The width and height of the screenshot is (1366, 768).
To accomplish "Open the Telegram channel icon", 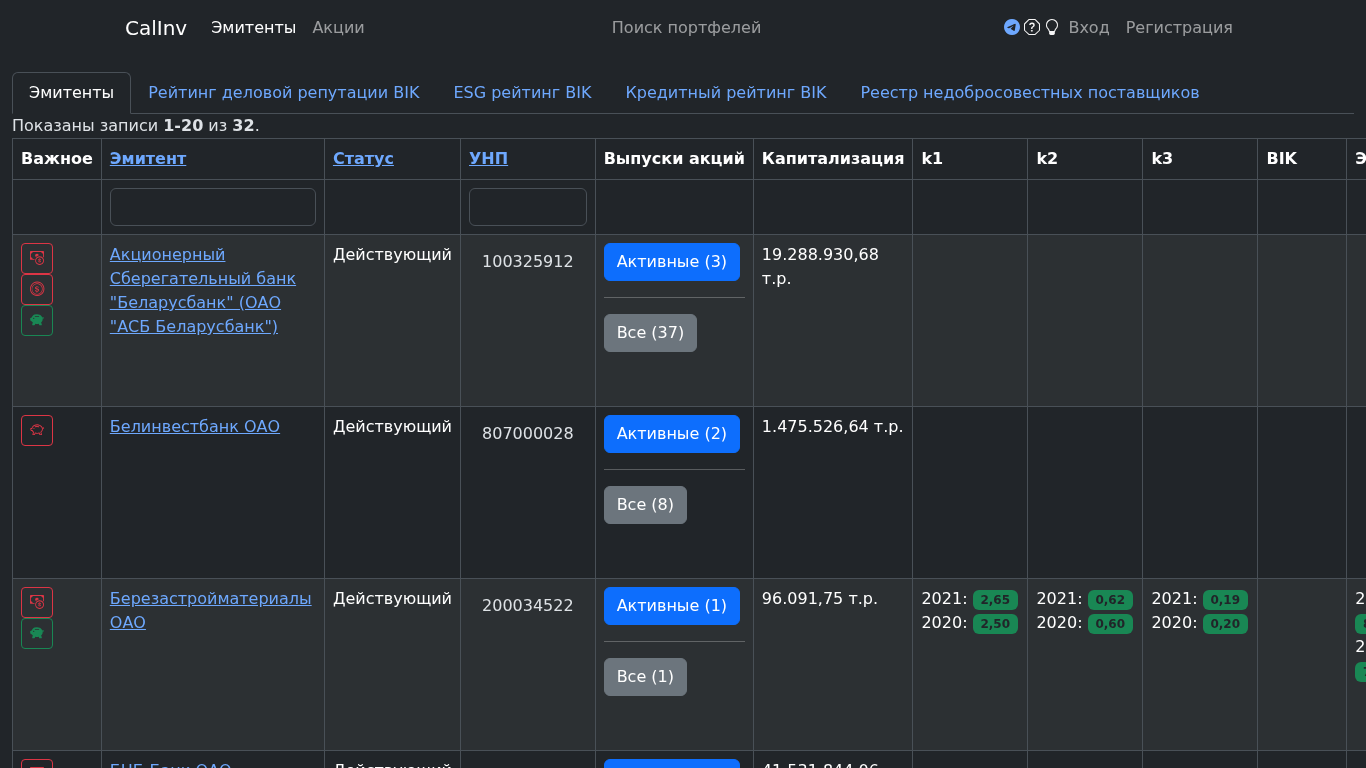I will (1012, 27).
